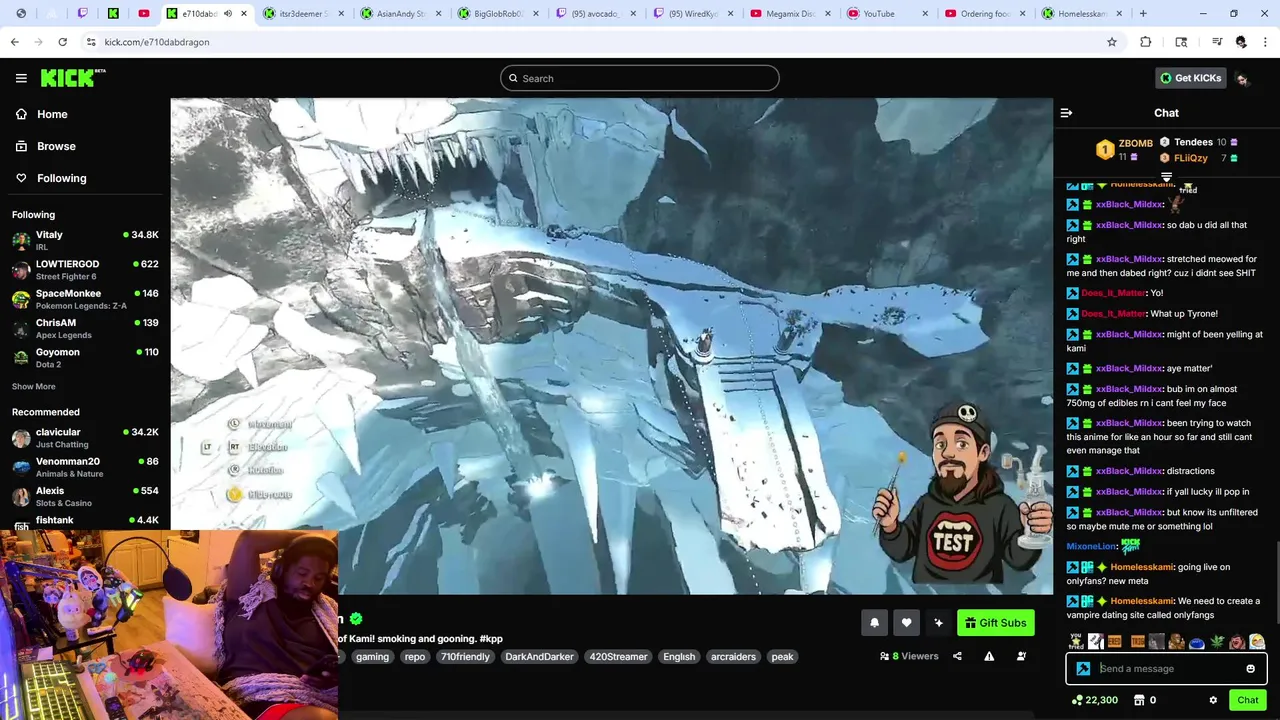1280x720 pixels.
Task: Open SpaceMonkee's channel
Action: click(85, 299)
